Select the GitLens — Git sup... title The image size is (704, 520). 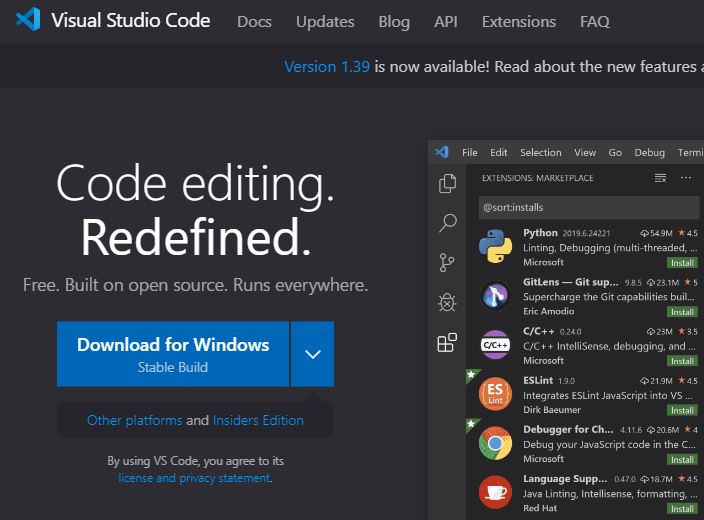(x=571, y=282)
